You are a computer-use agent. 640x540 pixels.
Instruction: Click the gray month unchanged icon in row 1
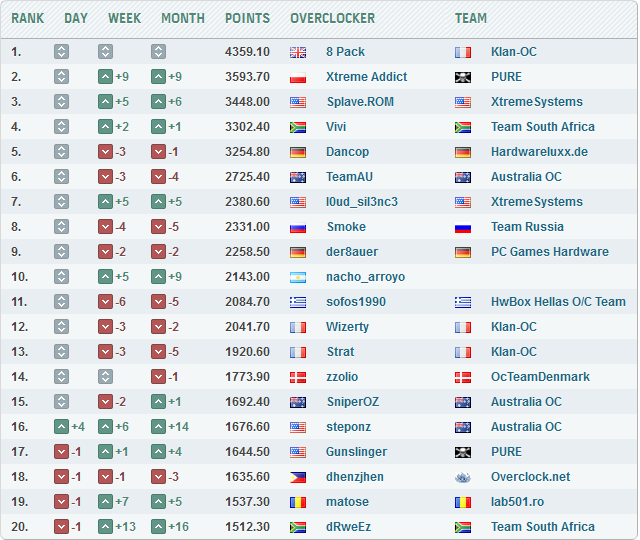click(158, 51)
